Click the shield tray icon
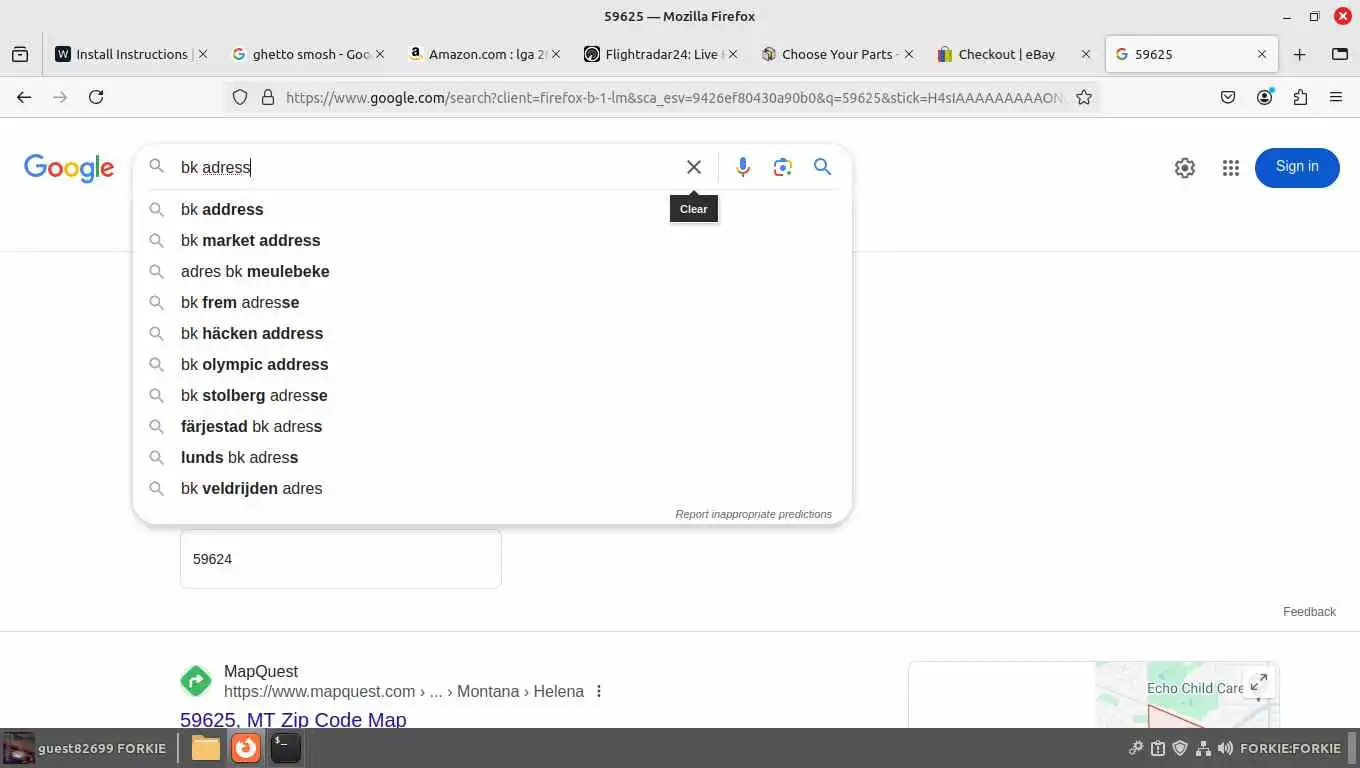The width and height of the screenshot is (1360, 768). click(x=1180, y=748)
